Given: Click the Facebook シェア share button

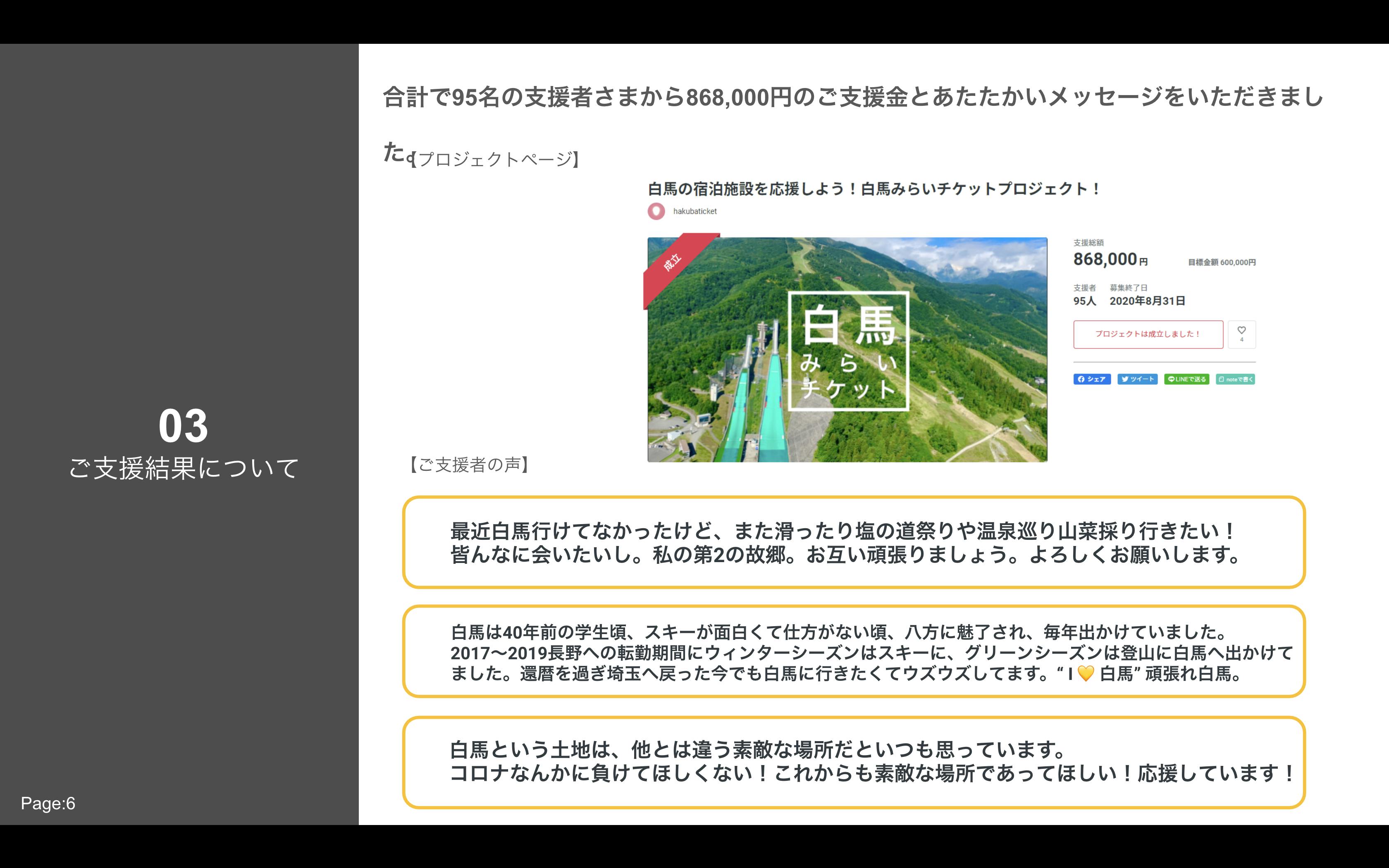Looking at the screenshot, I should pos(1092,379).
